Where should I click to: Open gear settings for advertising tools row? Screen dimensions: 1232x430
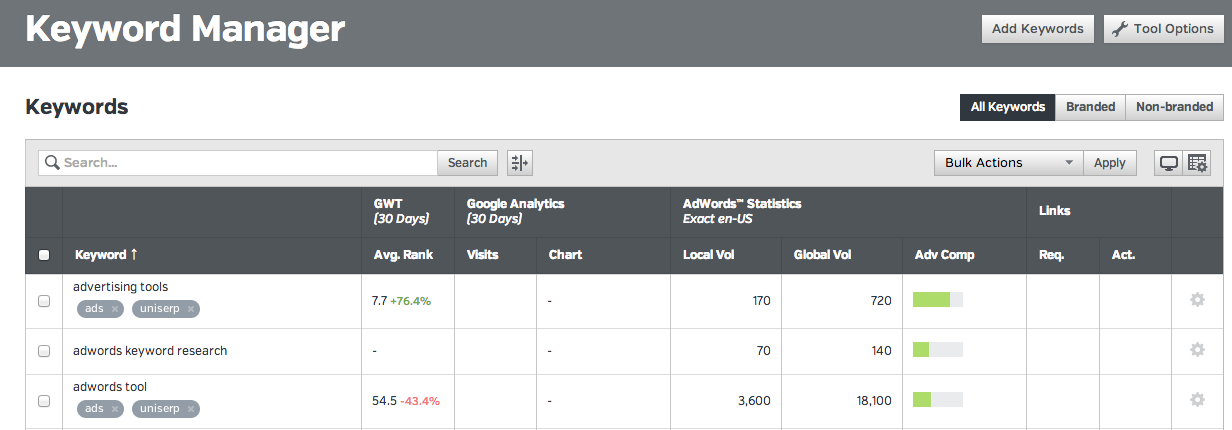(1197, 299)
